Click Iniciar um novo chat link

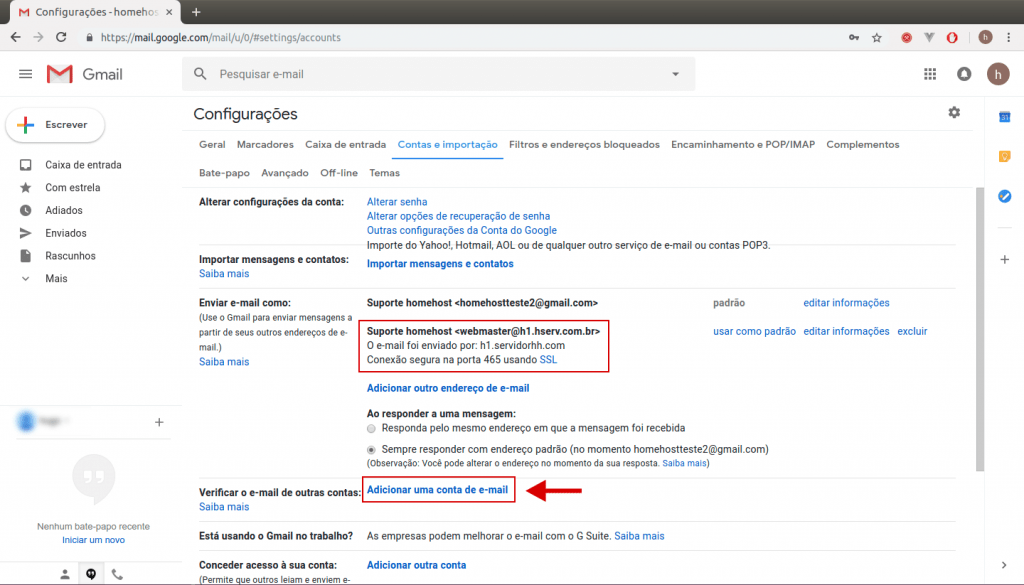tap(93, 540)
